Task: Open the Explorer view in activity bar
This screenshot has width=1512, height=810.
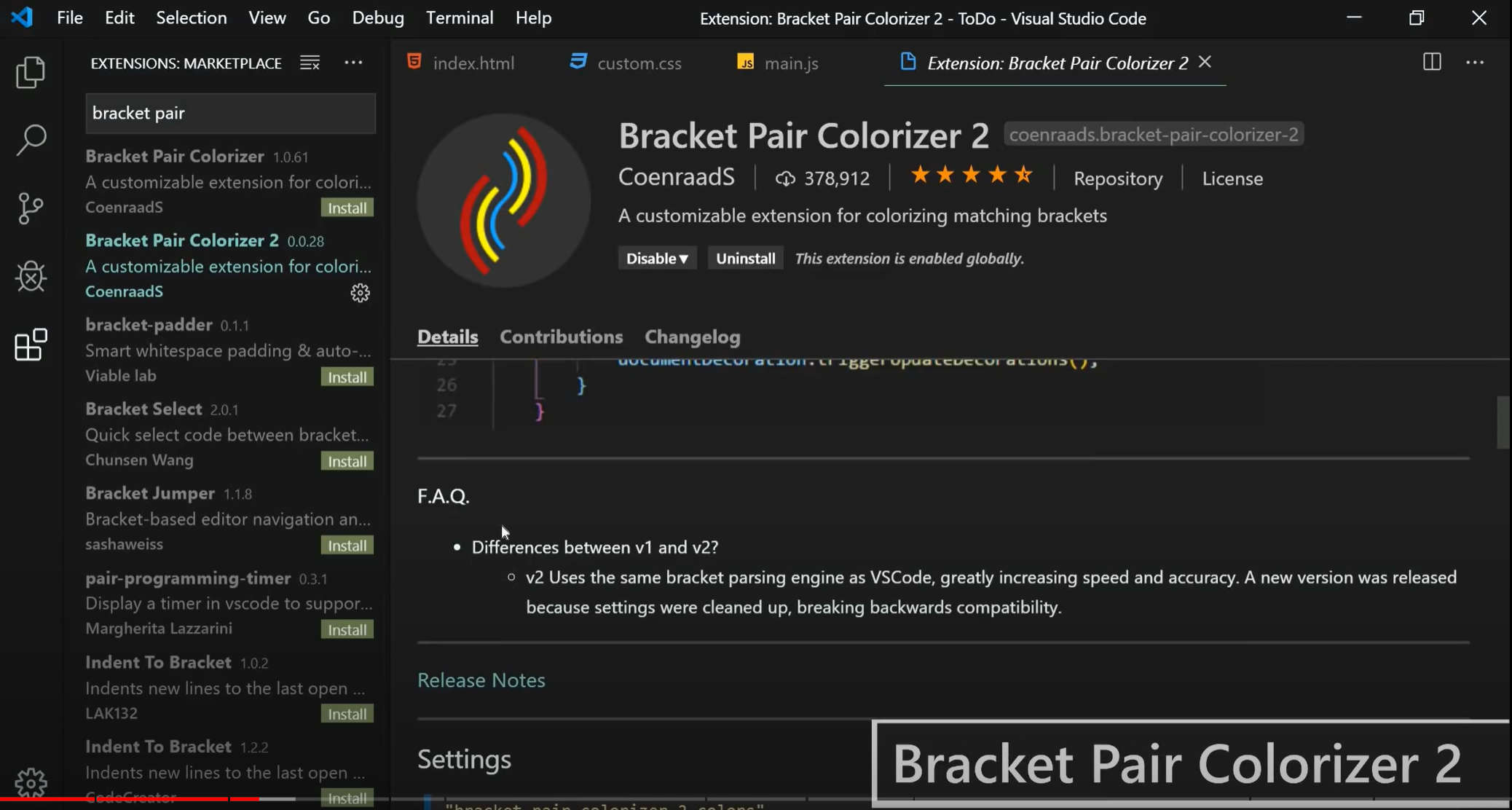Action: [x=31, y=72]
